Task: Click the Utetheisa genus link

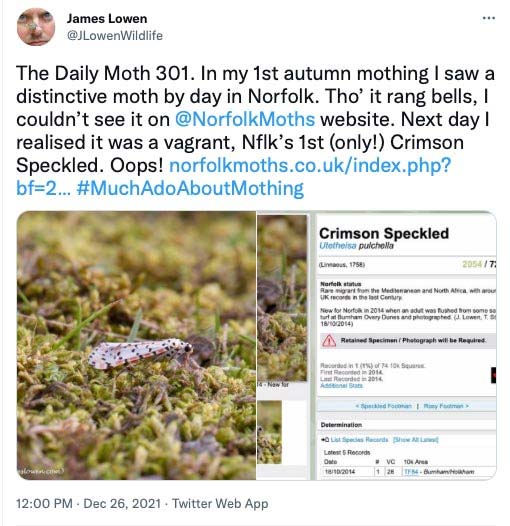Action: pyautogui.click(x=338, y=246)
